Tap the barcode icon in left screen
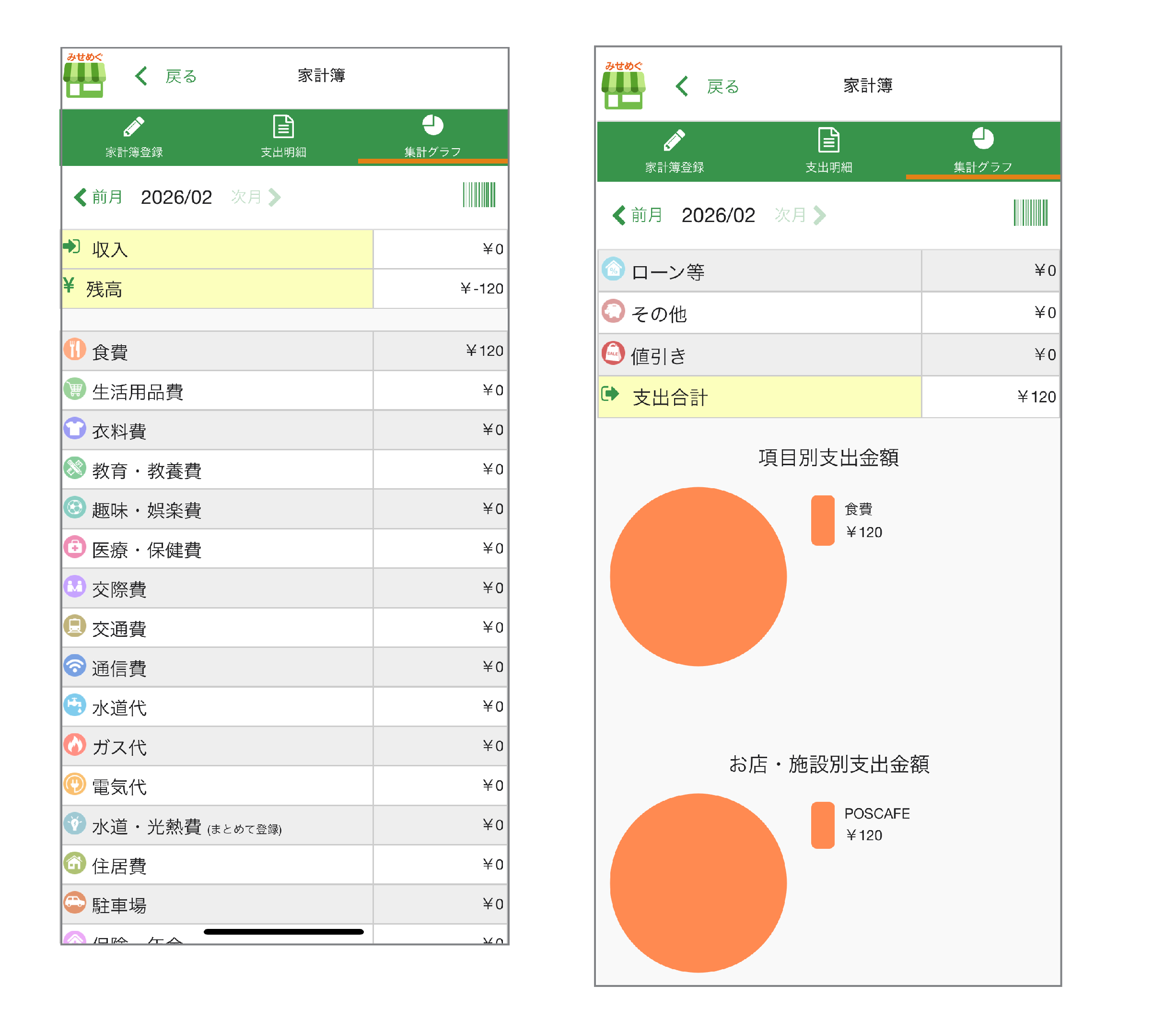The image size is (1176, 1009). (x=479, y=195)
